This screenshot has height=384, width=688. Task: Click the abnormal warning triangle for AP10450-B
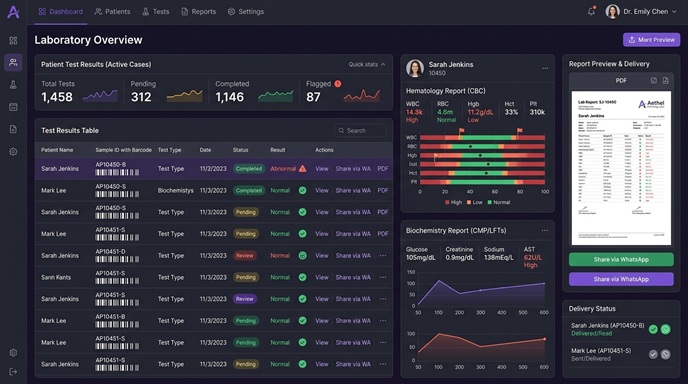[303, 169]
